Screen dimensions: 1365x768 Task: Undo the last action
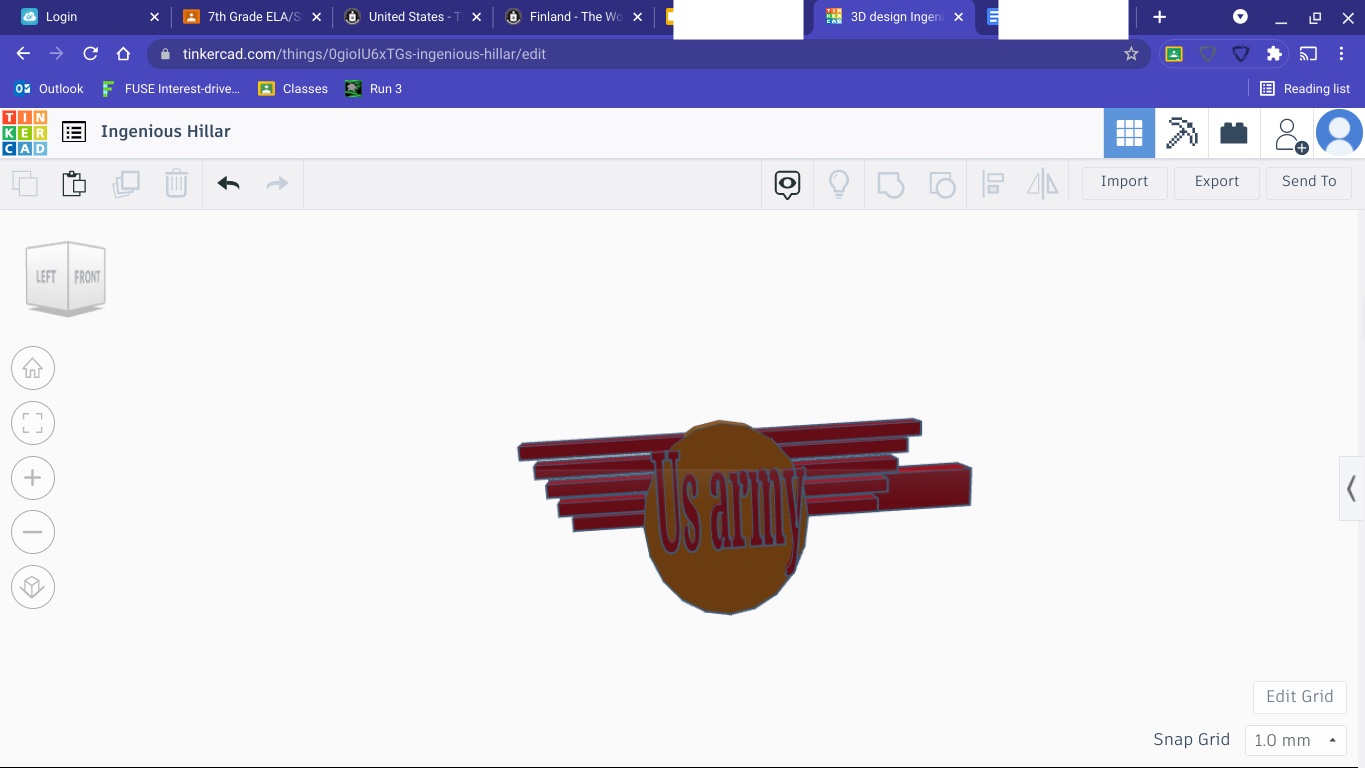(228, 183)
